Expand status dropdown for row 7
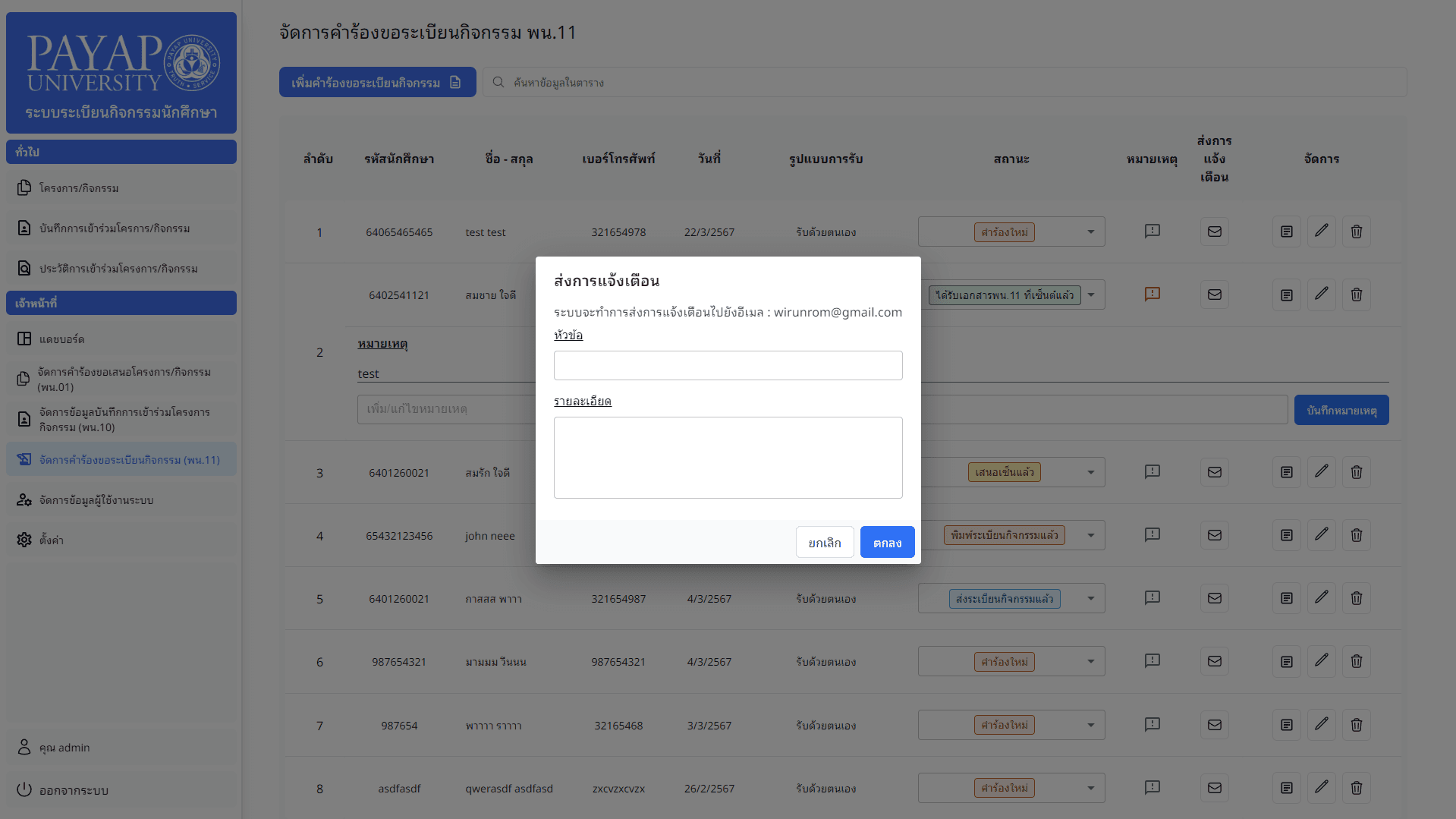The image size is (1456, 819). (1011, 725)
